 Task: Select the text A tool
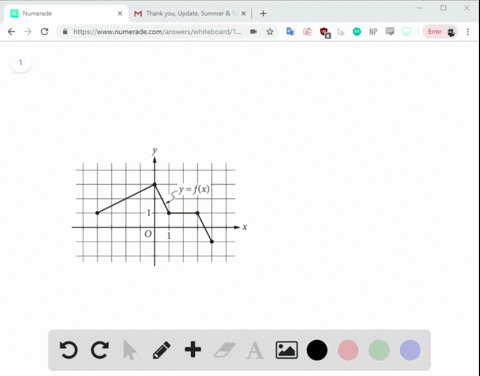click(x=255, y=350)
